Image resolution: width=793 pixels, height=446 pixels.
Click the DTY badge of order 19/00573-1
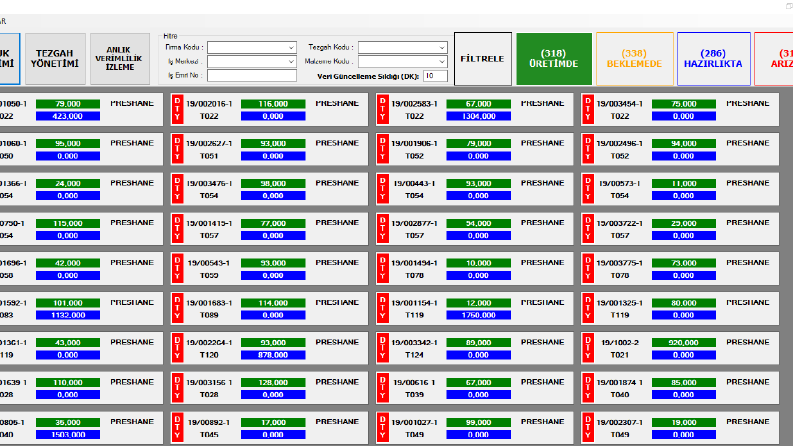point(588,189)
